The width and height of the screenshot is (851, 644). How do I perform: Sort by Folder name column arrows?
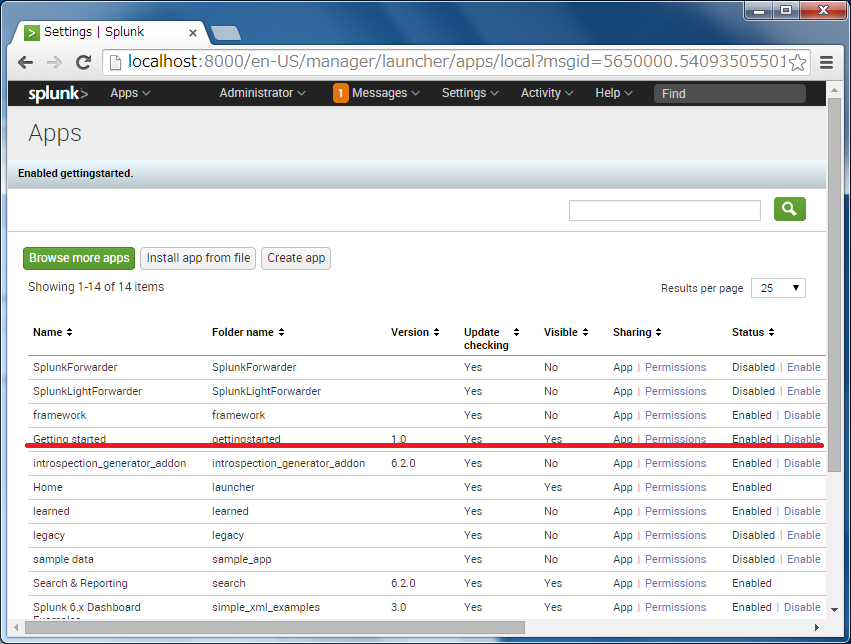(281, 332)
